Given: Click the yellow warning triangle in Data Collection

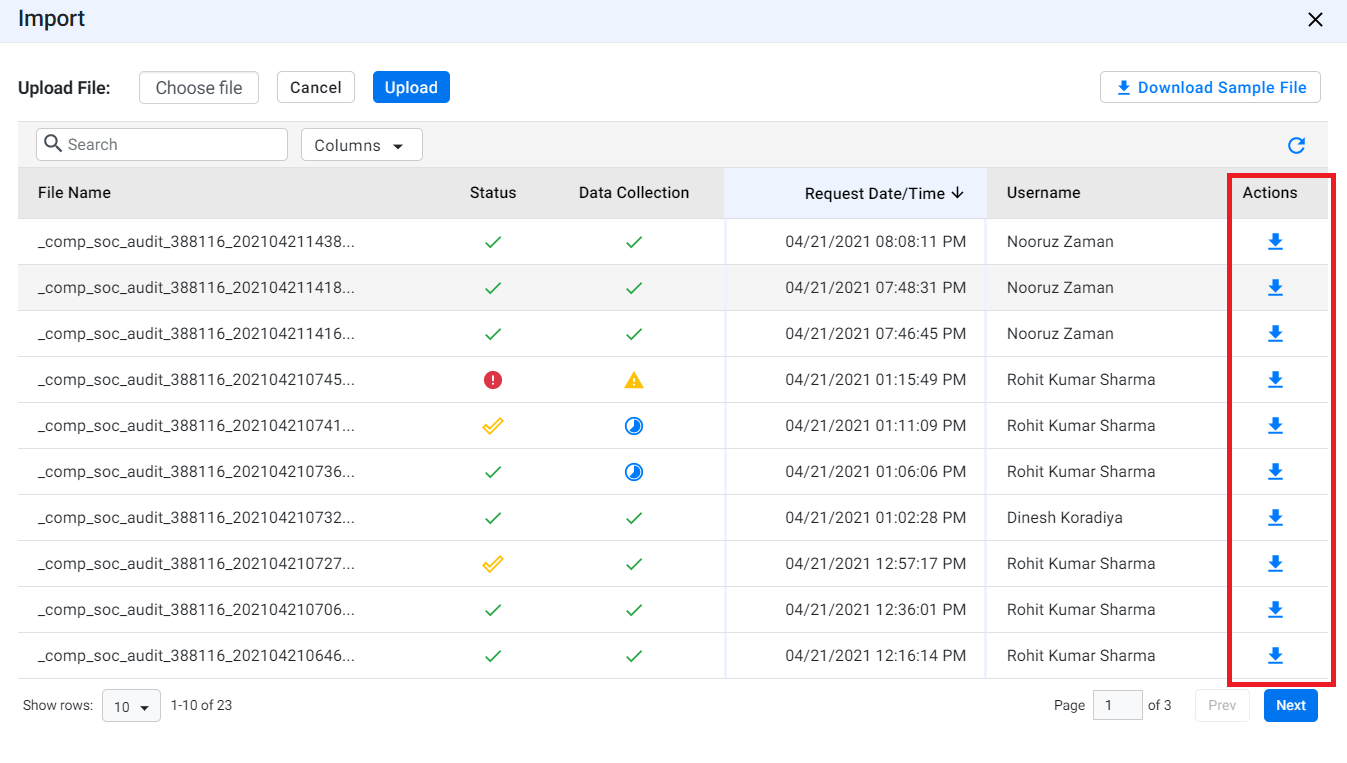Looking at the screenshot, I should 634,380.
